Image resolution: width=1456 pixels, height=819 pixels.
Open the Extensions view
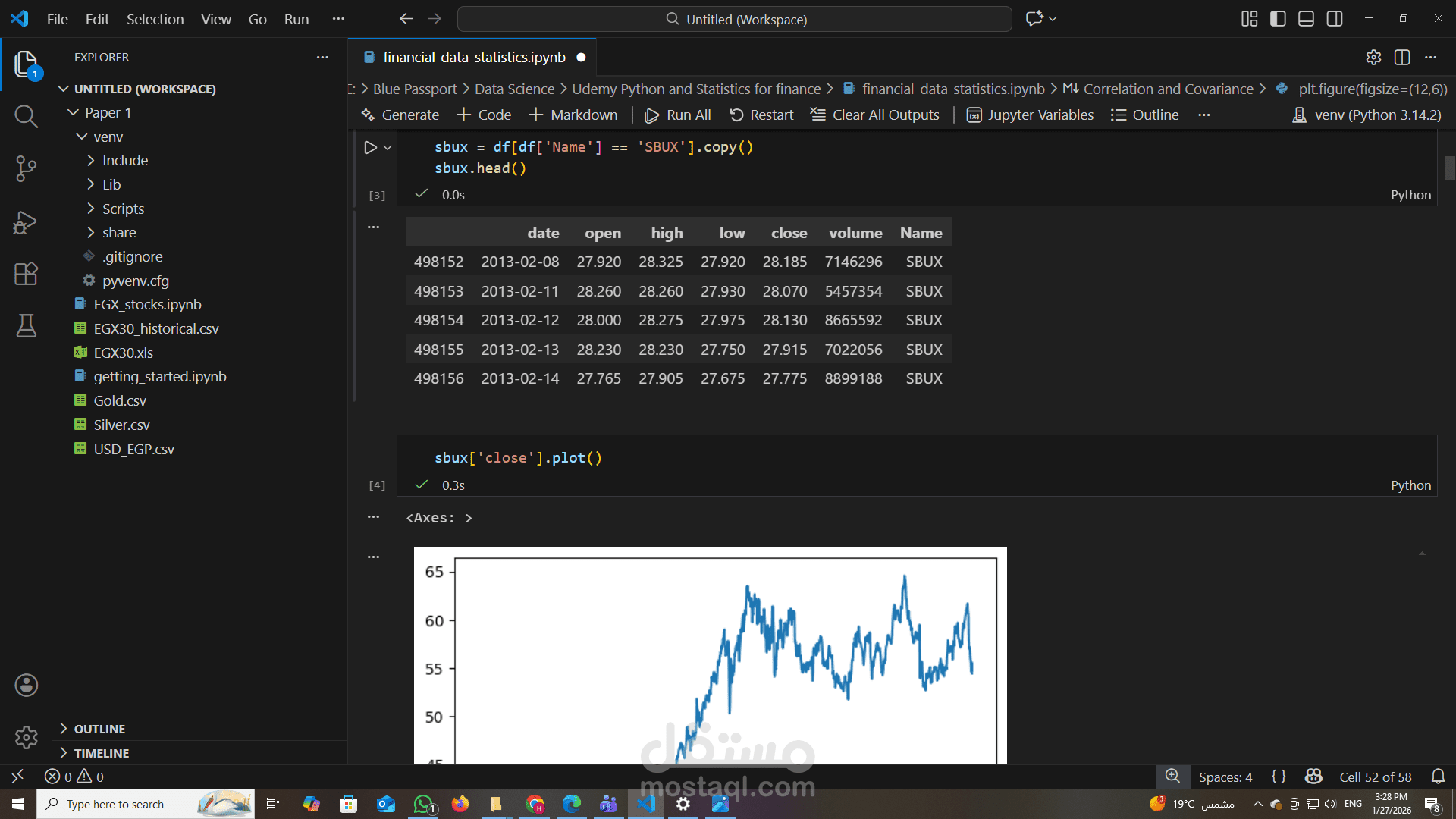click(26, 274)
